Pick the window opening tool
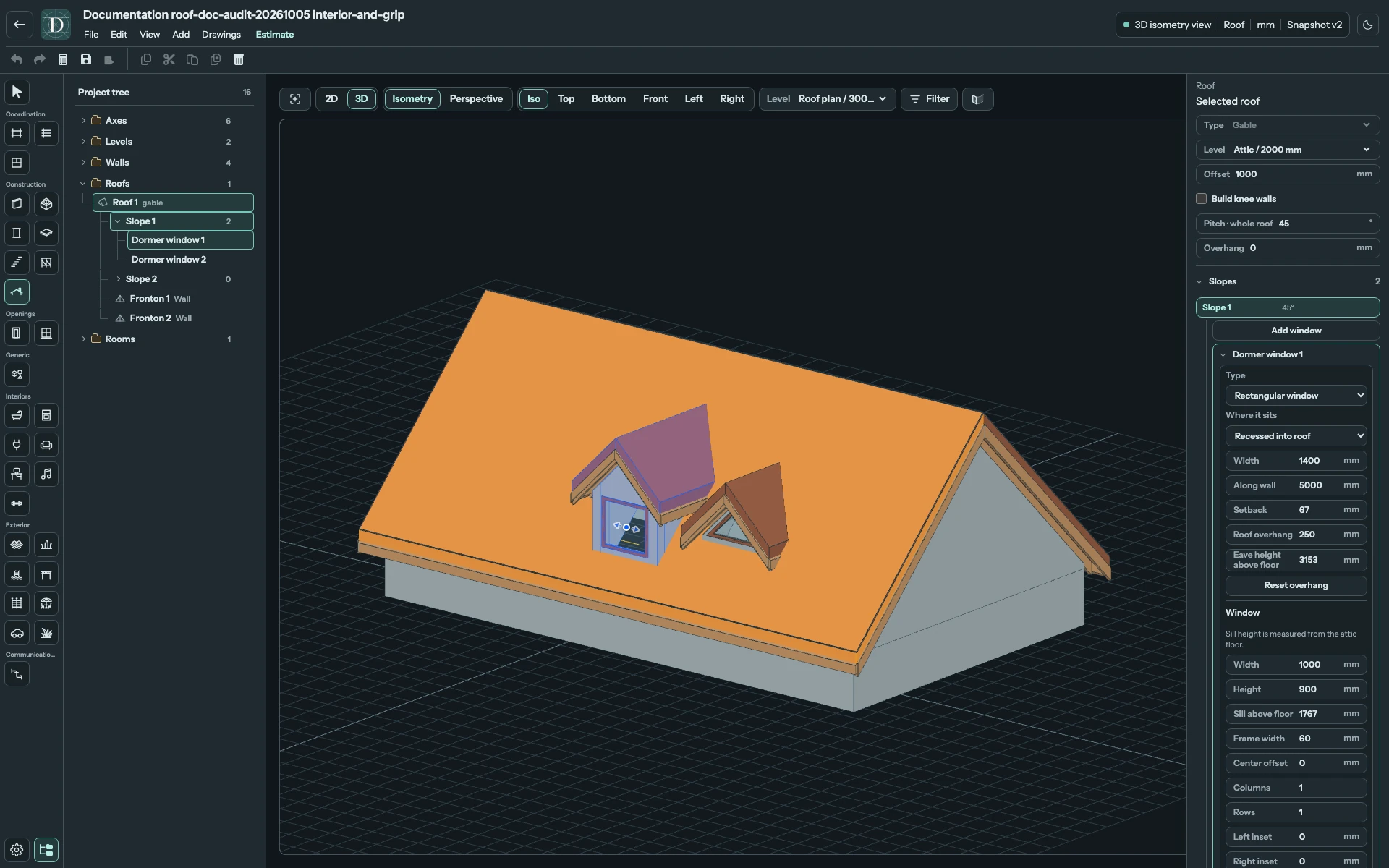 pyautogui.click(x=46, y=333)
